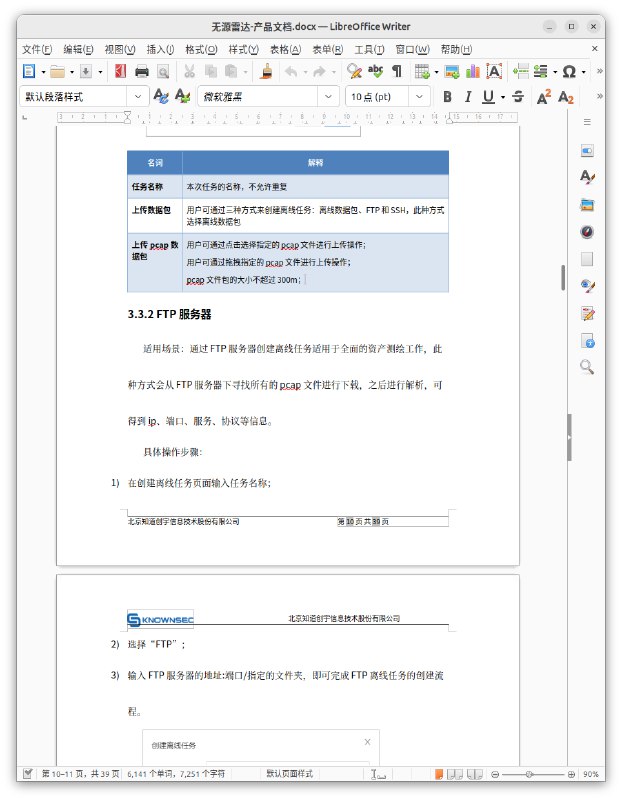The image size is (622, 800).
Task: Click the Open folder icon
Action: click(x=57, y=71)
